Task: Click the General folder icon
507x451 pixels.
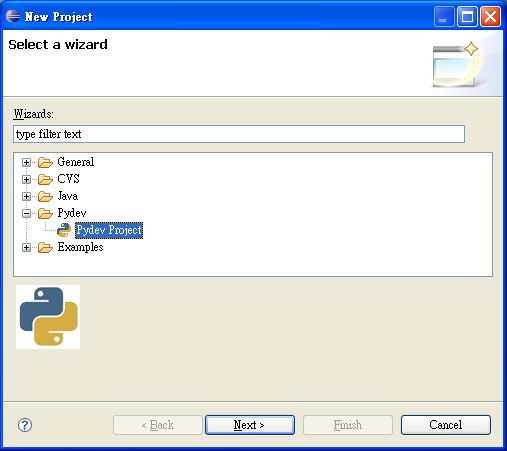Action: tap(45, 162)
